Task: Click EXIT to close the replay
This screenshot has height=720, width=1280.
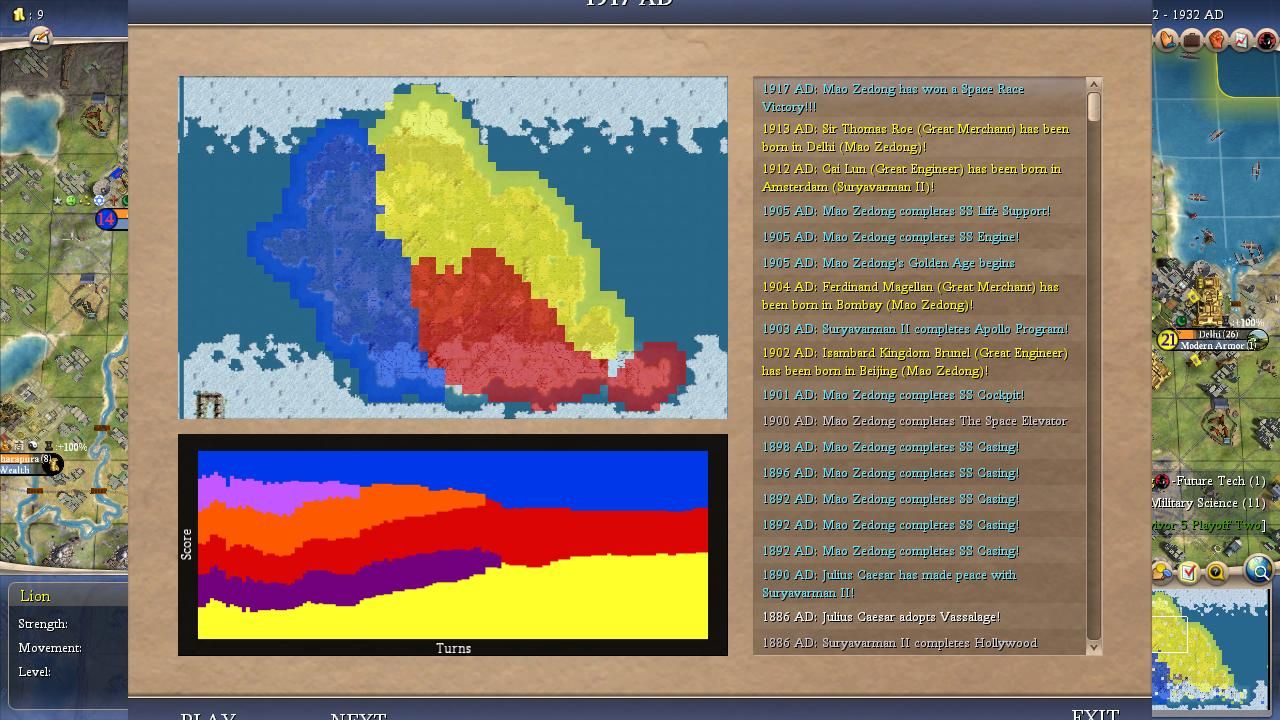Action: [x=1094, y=714]
